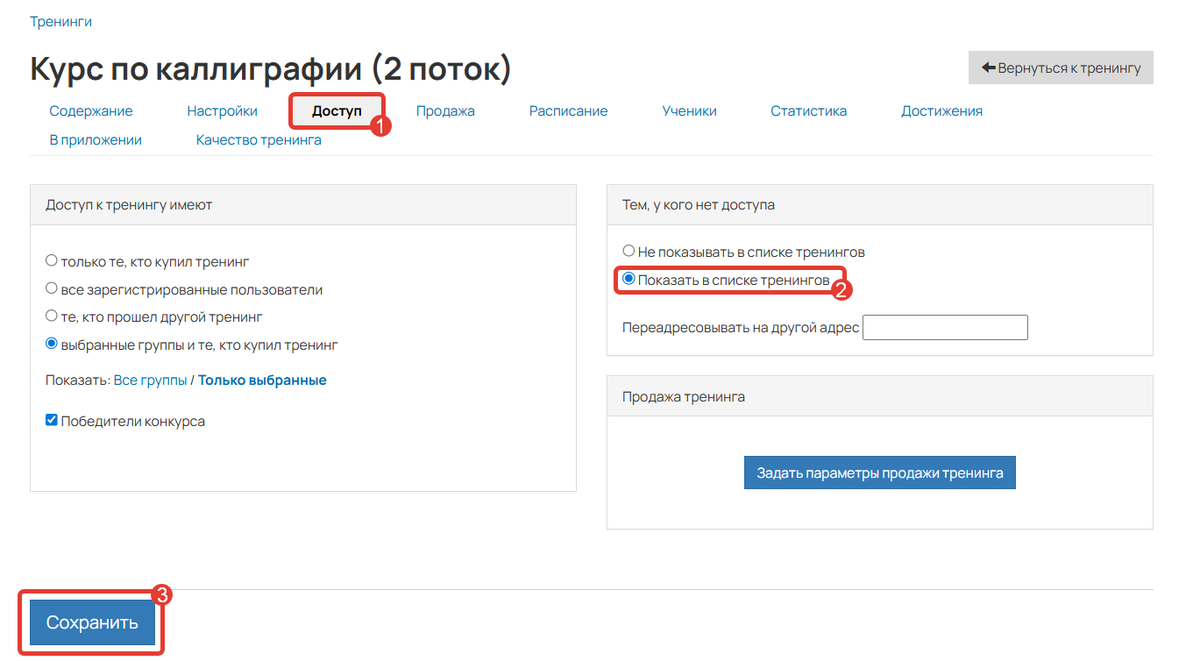Enable 'выбранные группы и те, кто купил тренинг'

[x=50, y=342]
